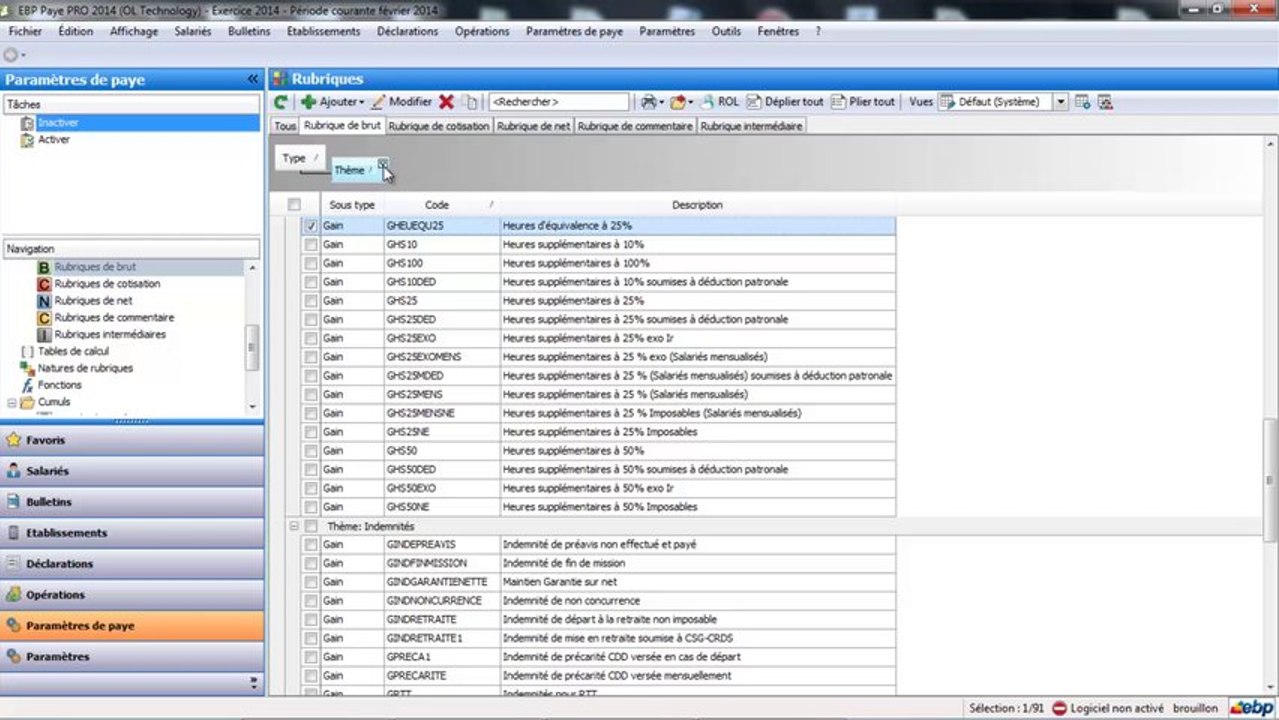The width and height of the screenshot is (1279, 720).
Task: Click the Favoris star icon
Action: tap(14, 440)
